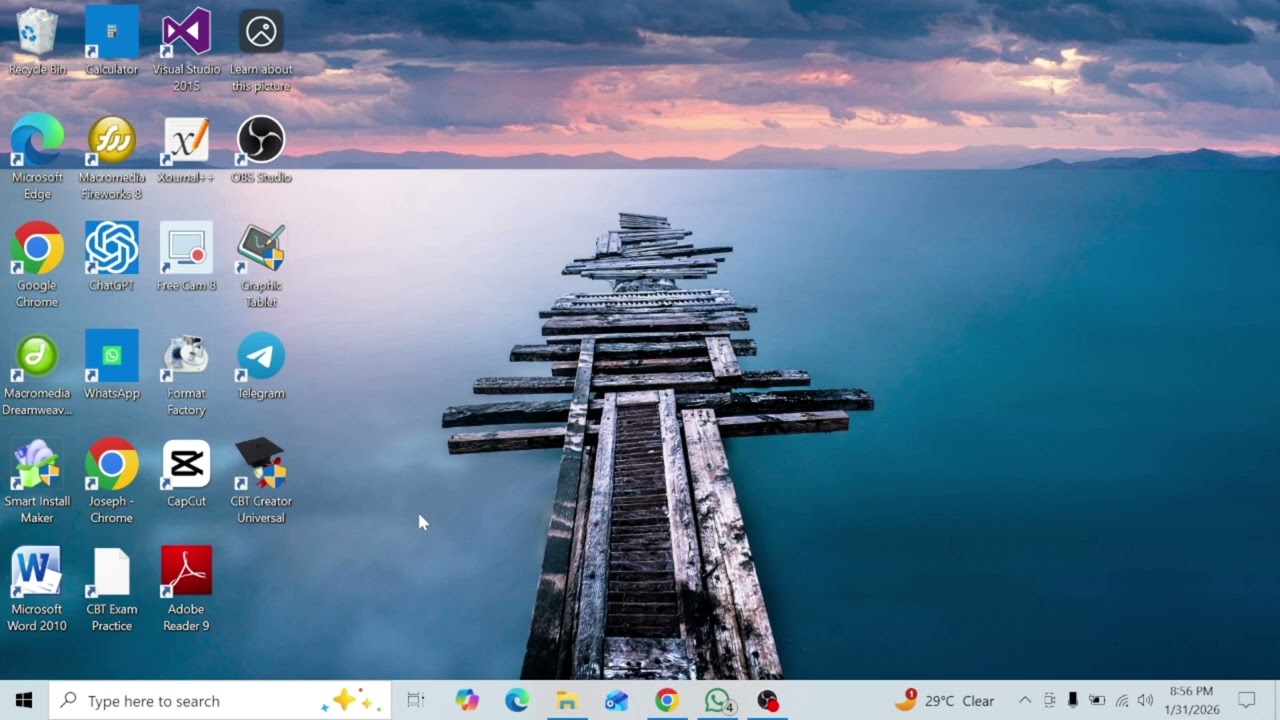Click the Meet Now tray icon
This screenshot has height=720, width=1280.
point(1049,701)
